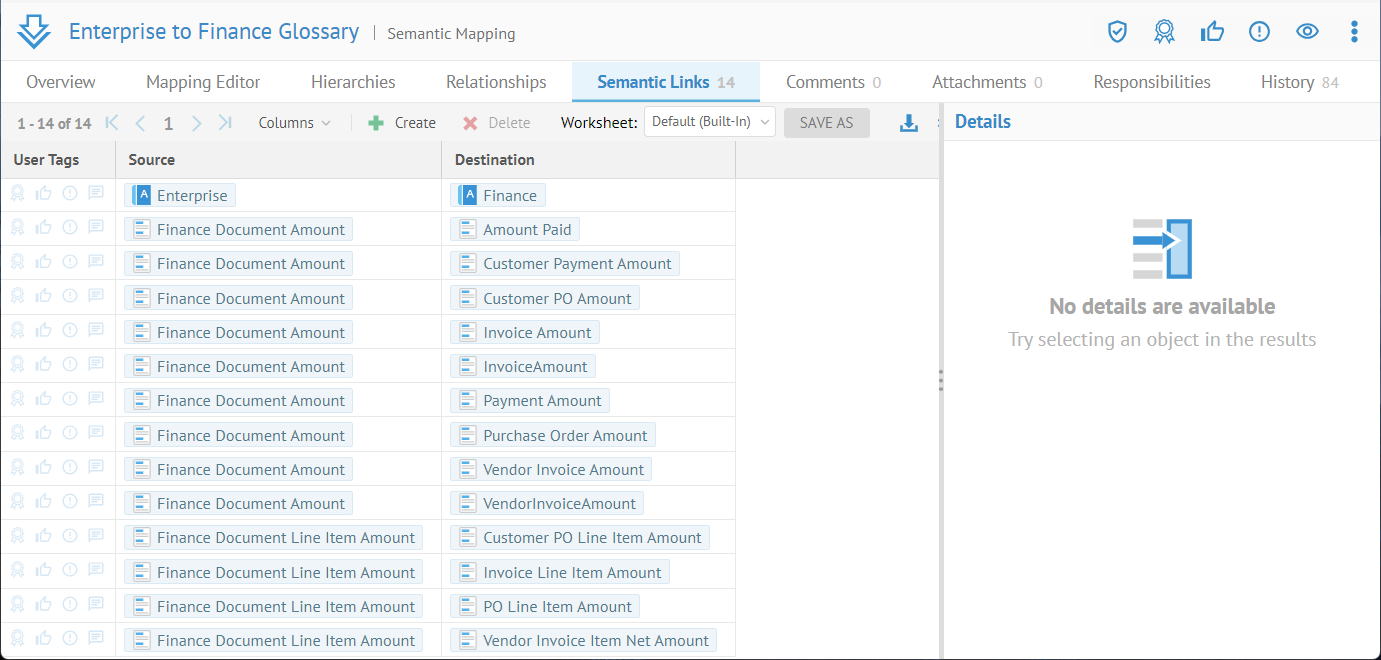
Task: Click the thumbs-up icon in header
Action: click(1212, 32)
